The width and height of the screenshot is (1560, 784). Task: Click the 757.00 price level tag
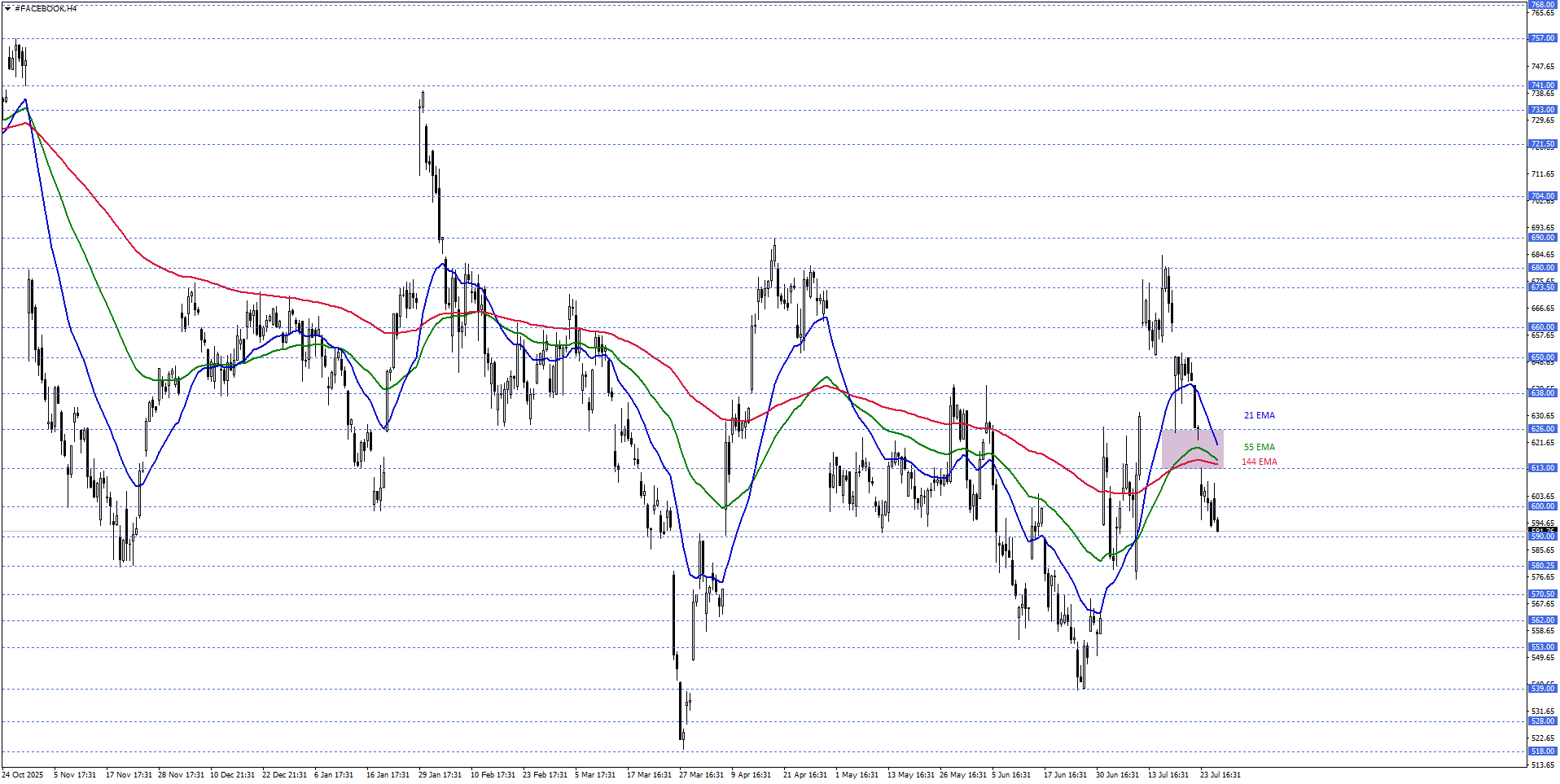[1542, 38]
